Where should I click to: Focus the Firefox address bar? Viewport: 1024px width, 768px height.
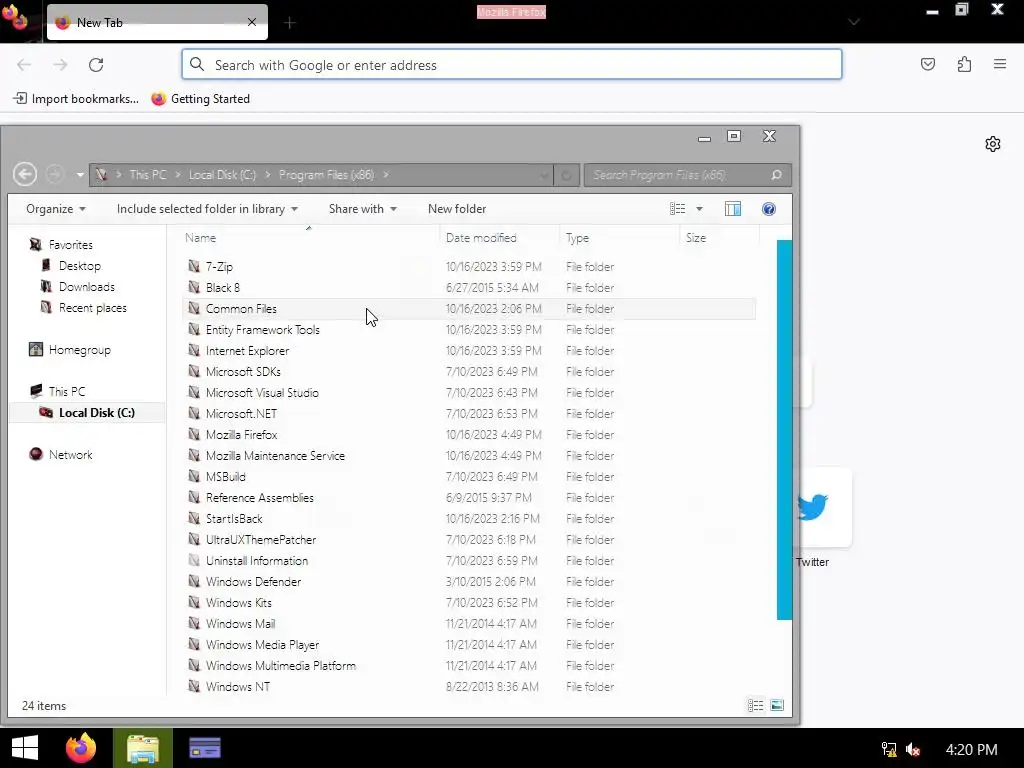point(511,65)
